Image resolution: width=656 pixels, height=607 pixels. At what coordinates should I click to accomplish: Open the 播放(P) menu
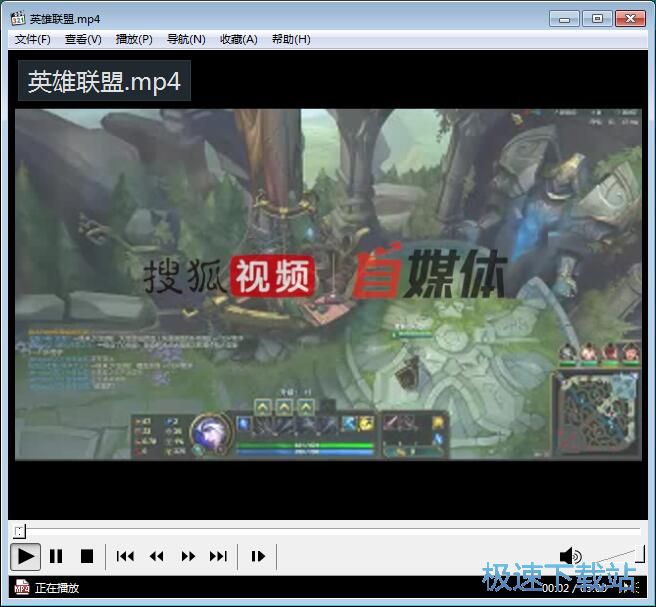(134, 39)
